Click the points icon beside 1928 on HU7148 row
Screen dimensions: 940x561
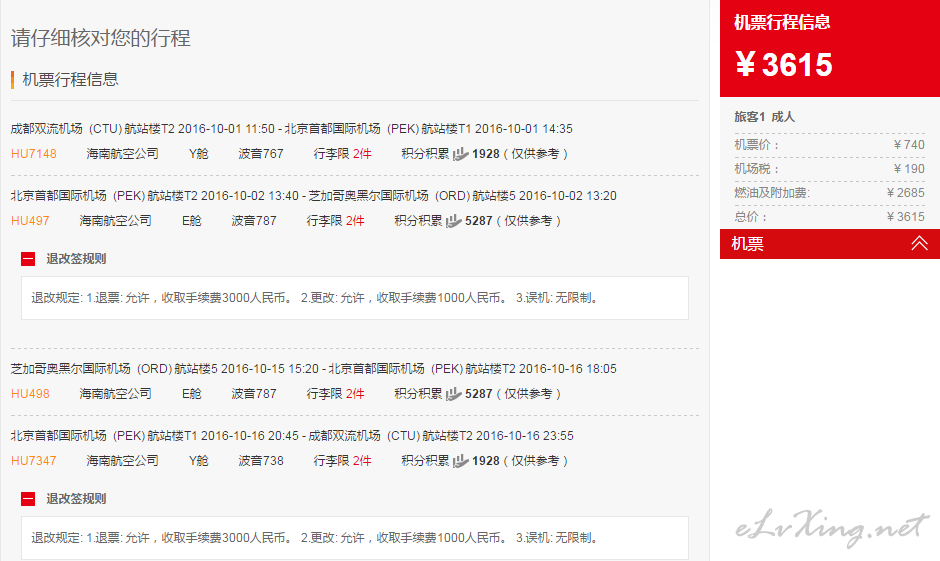(460, 154)
